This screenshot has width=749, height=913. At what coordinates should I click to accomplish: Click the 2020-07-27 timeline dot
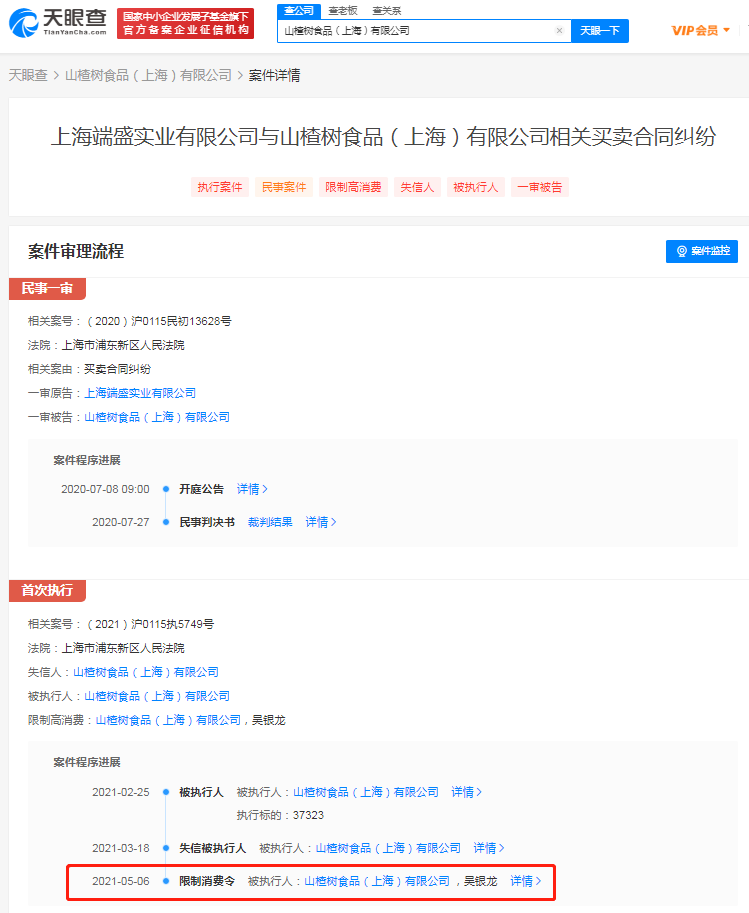166,522
